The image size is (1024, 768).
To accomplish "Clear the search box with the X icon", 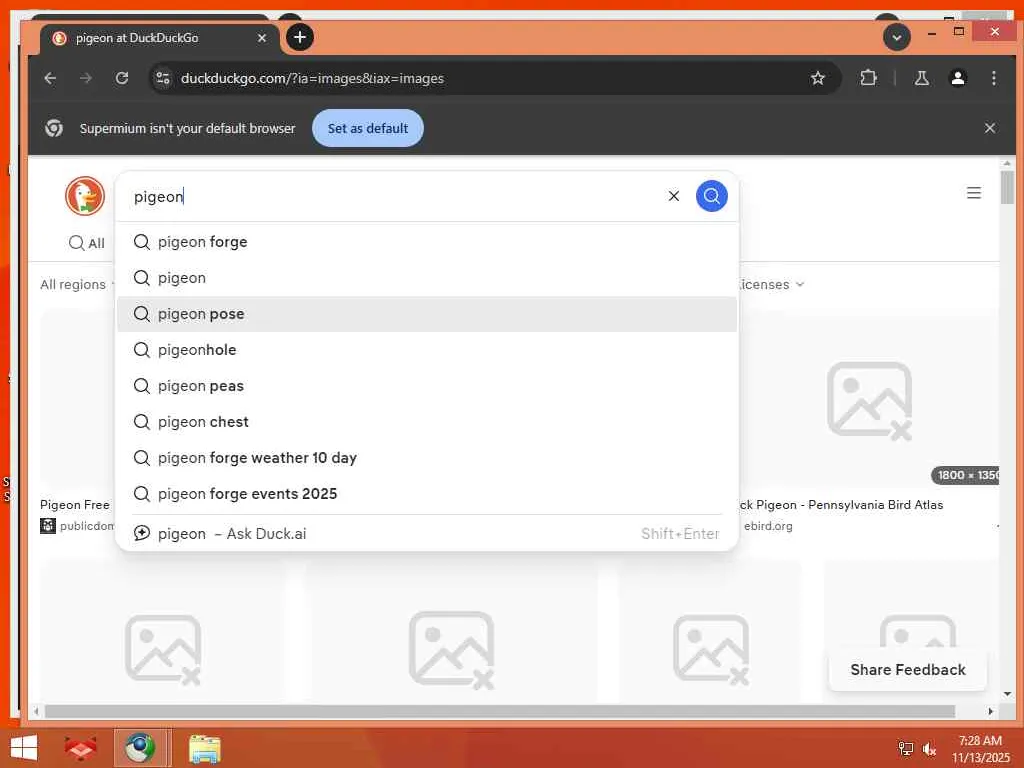I will pos(673,196).
